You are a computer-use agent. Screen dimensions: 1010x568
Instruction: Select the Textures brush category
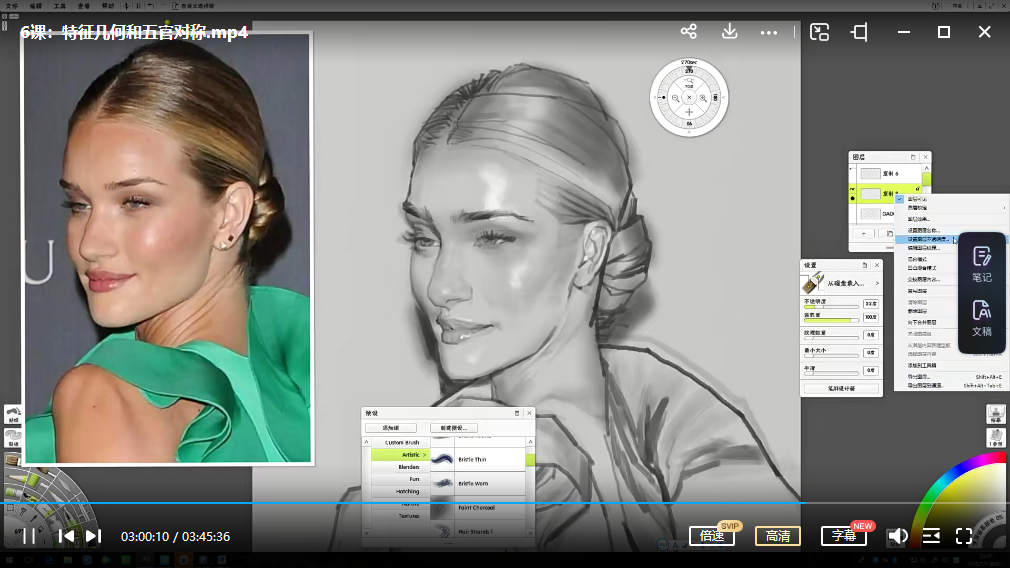[401, 516]
